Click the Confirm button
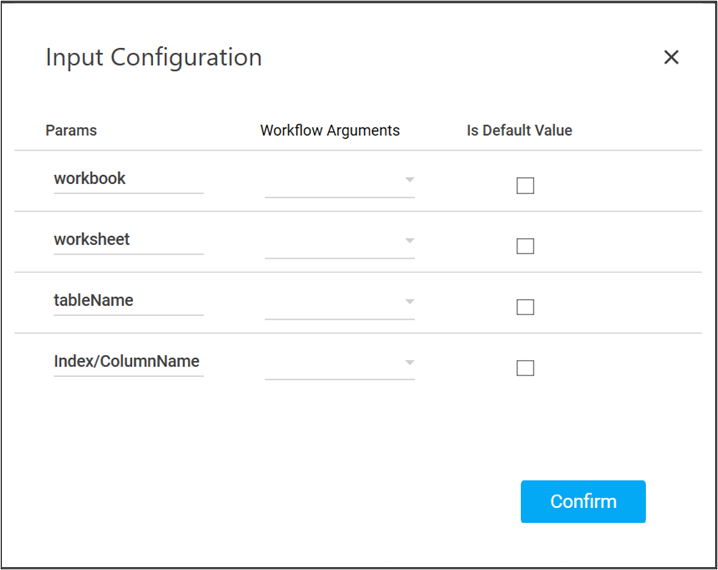 coord(583,502)
